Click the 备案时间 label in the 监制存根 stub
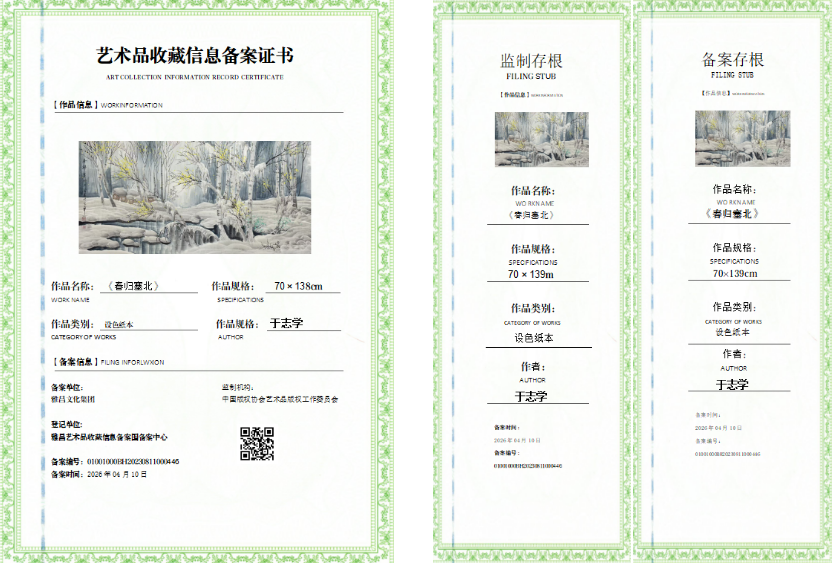Viewport: 833px width, 563px height. 506,428
